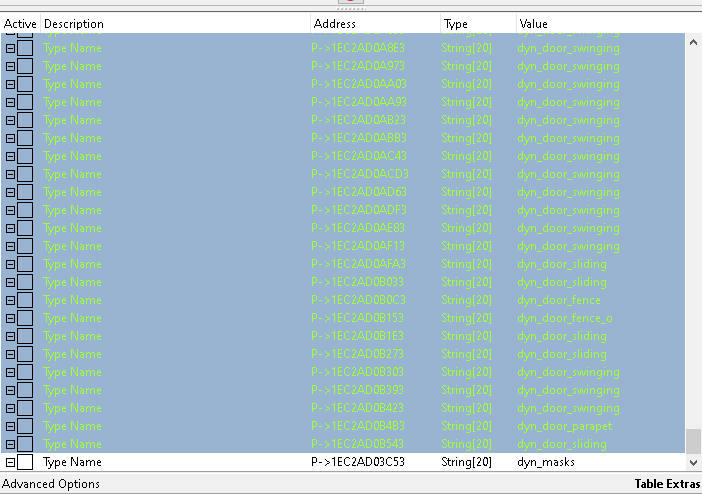Collapse the node for address 1EC2AD0ACD3

(x=10, y=174)
